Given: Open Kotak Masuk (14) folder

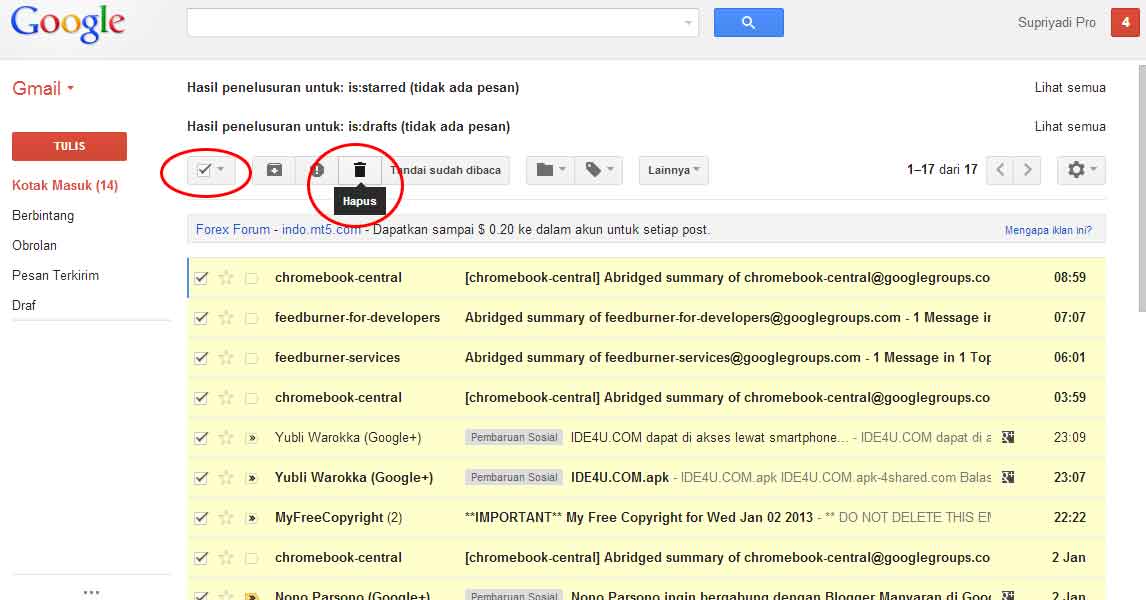Looking at the screenshot, I should pyautogui.click(x=65, y=186).
